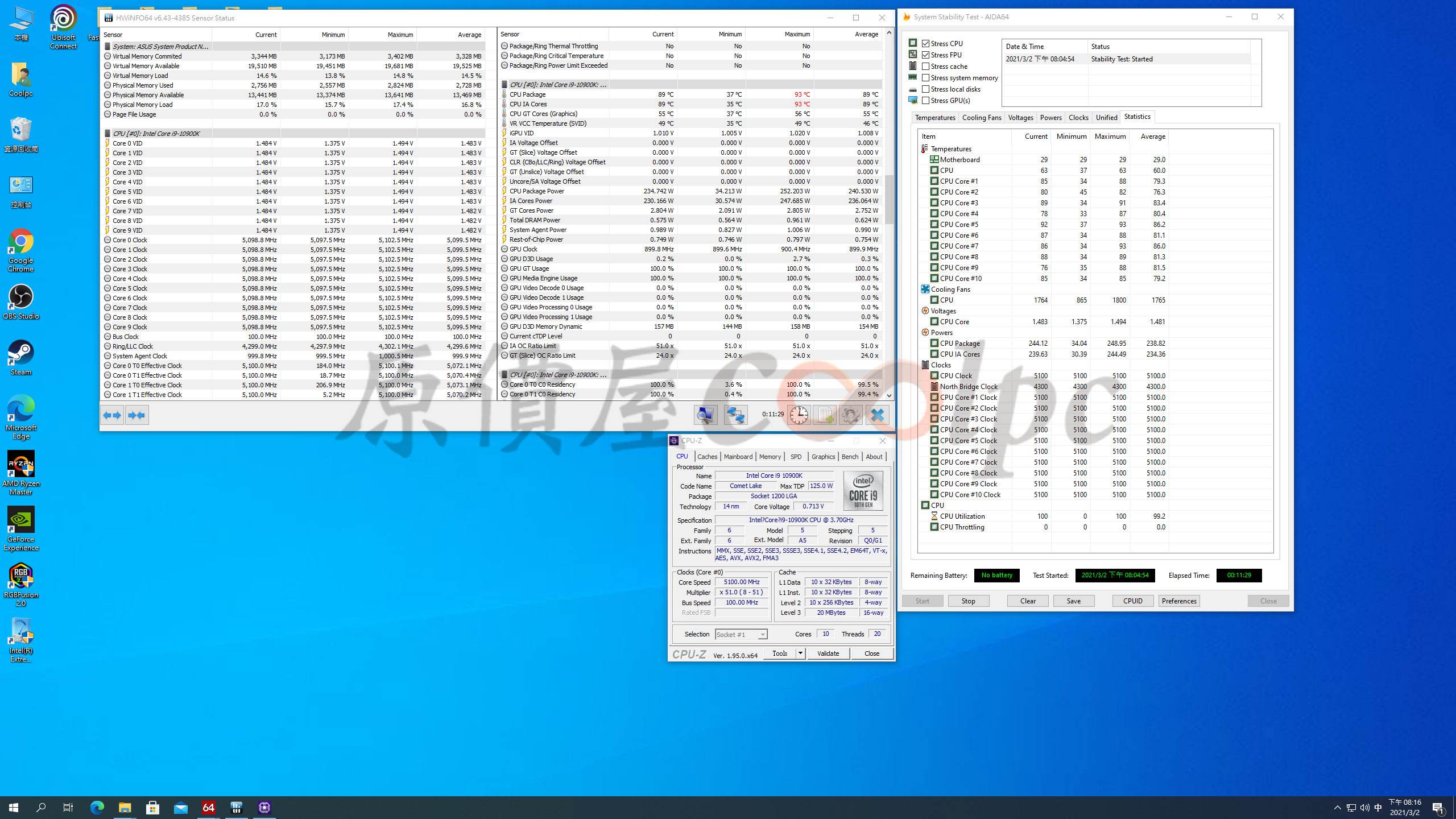
Task: Click the HWiNFO reset clock icon
Action: click(799, 415)
